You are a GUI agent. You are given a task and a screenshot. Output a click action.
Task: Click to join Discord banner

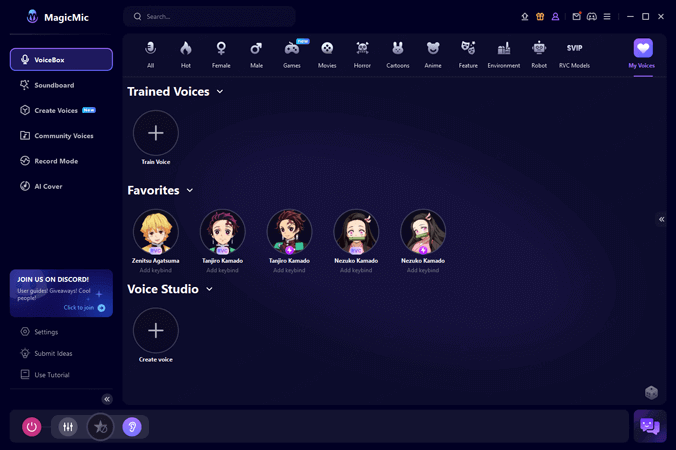[x=61, y=293]
